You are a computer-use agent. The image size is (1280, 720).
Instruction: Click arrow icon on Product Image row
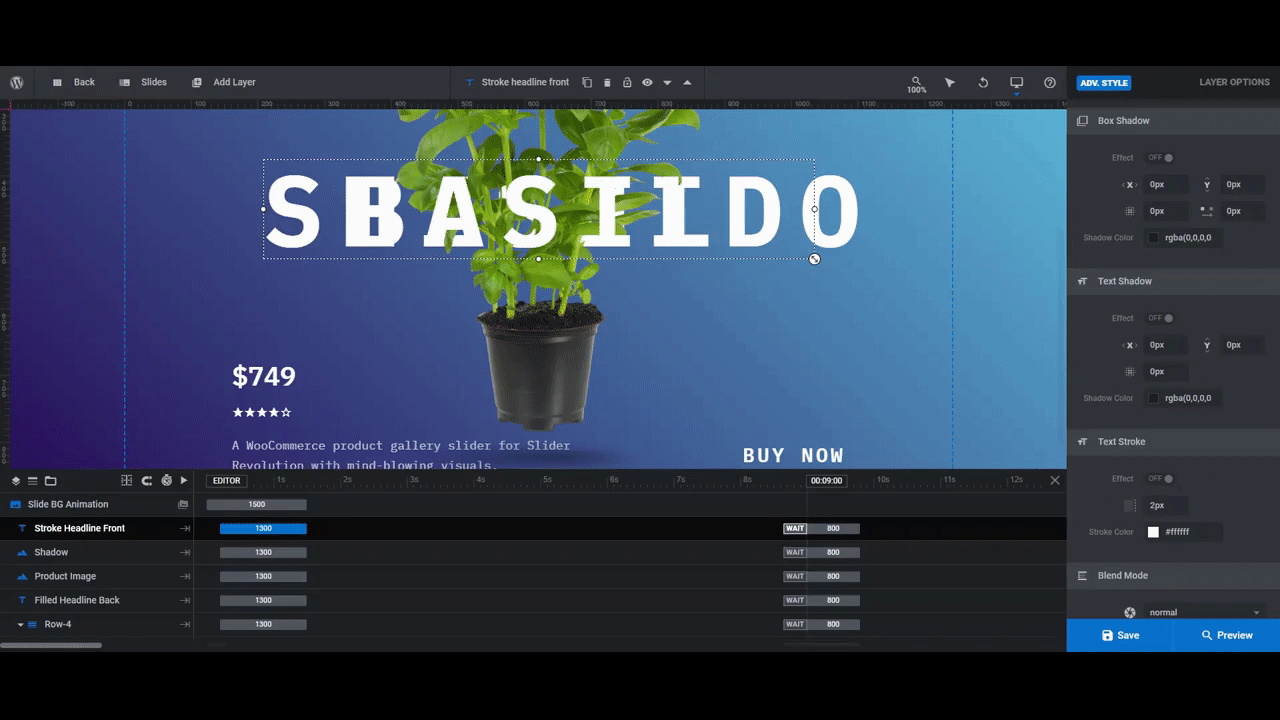click(x=185, y=576)
